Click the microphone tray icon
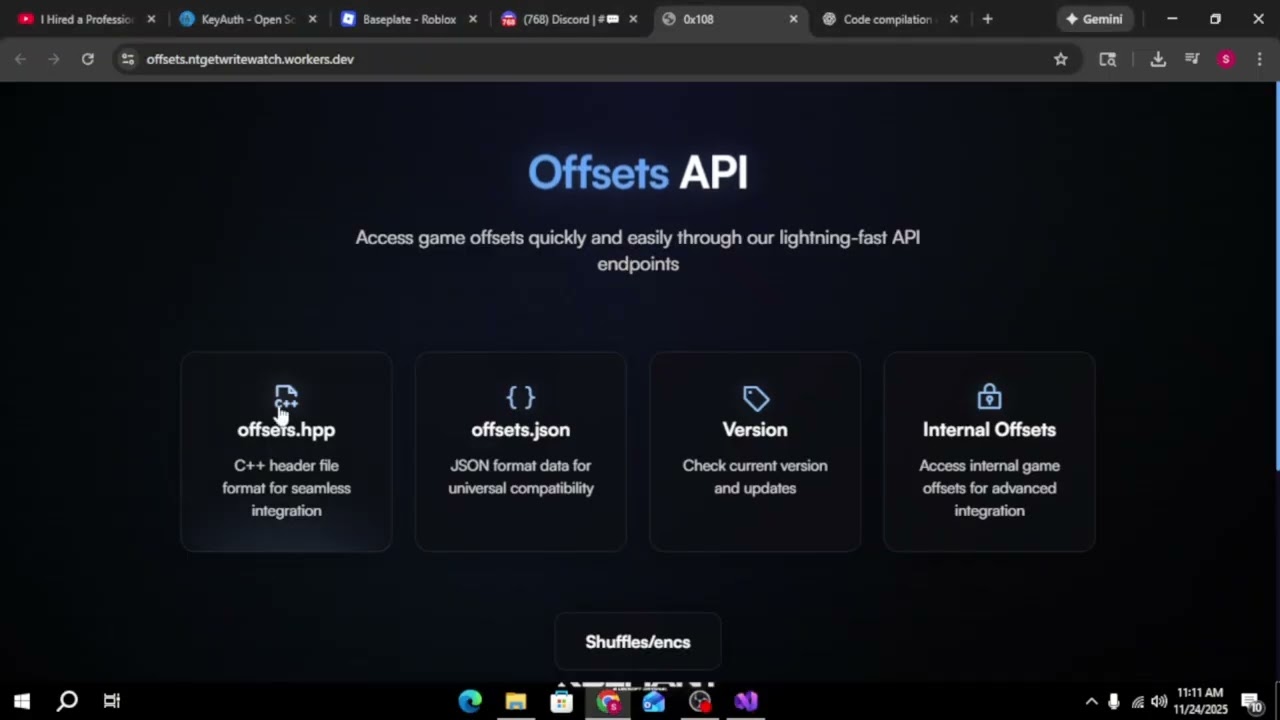This screenshot has height=720, width=1280. click(1114, 701)
